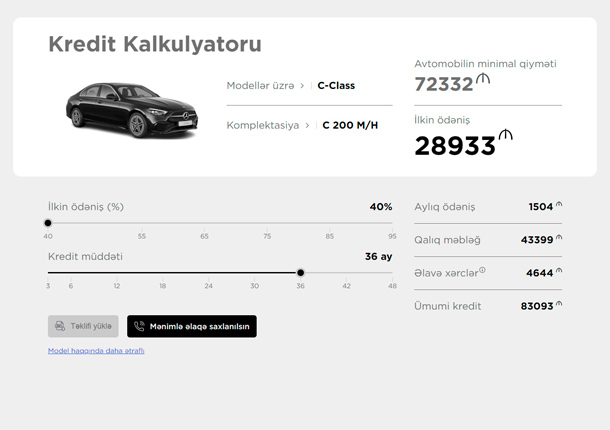Click the phone icon in the contact button
The width and height of the screenshot is (610, 430).
[139, 326]
